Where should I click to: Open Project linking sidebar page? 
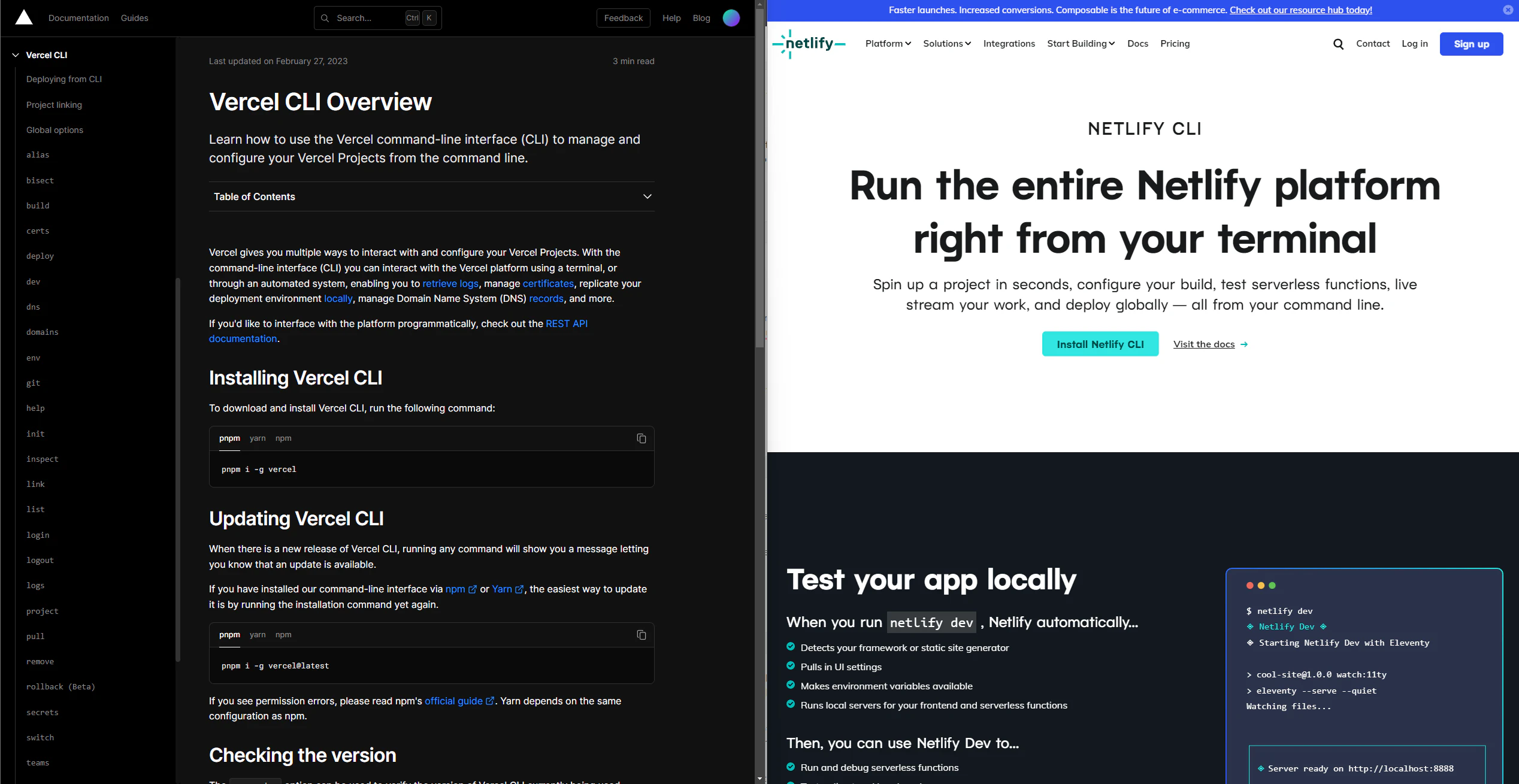(54, 105)
